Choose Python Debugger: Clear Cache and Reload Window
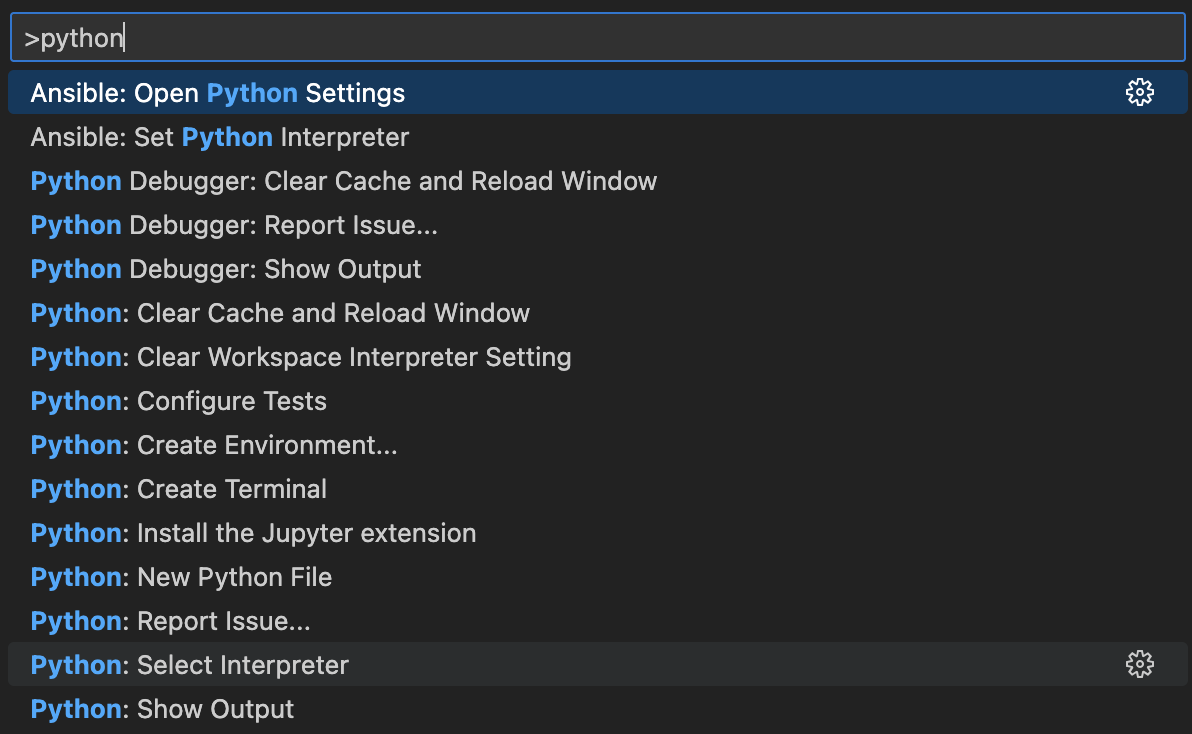Image resolution: width=1192 pixels, height=734 pixels. click(344, 181)
